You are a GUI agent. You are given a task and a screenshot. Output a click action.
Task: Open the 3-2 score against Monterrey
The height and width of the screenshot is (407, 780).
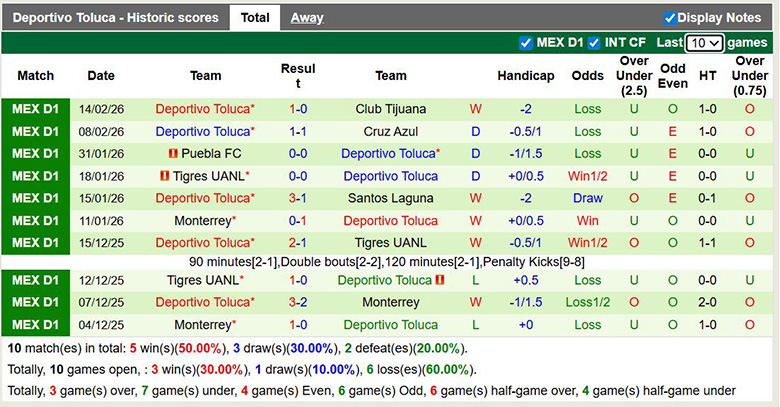298,302
